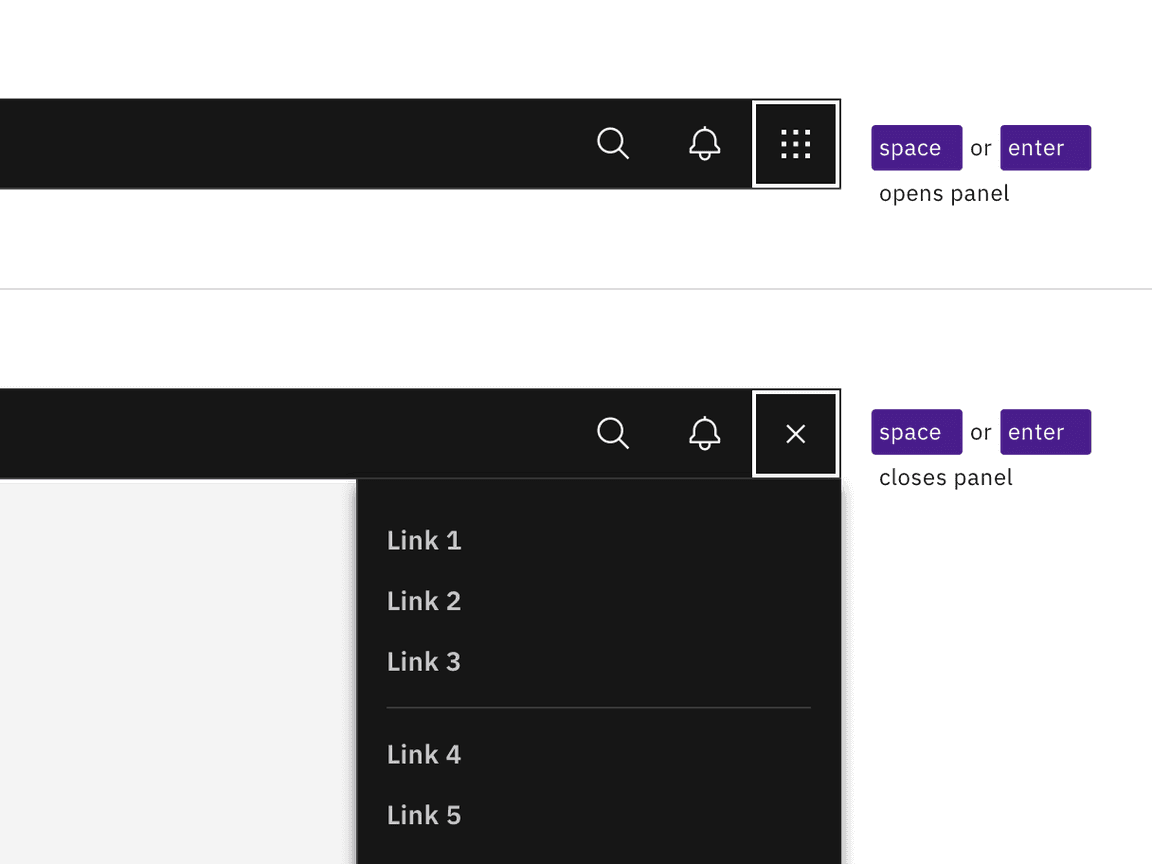This screenshot has height=864, width=1152.
Task: Select Link 1 in the switcher panel
Action: coord(424,541)
